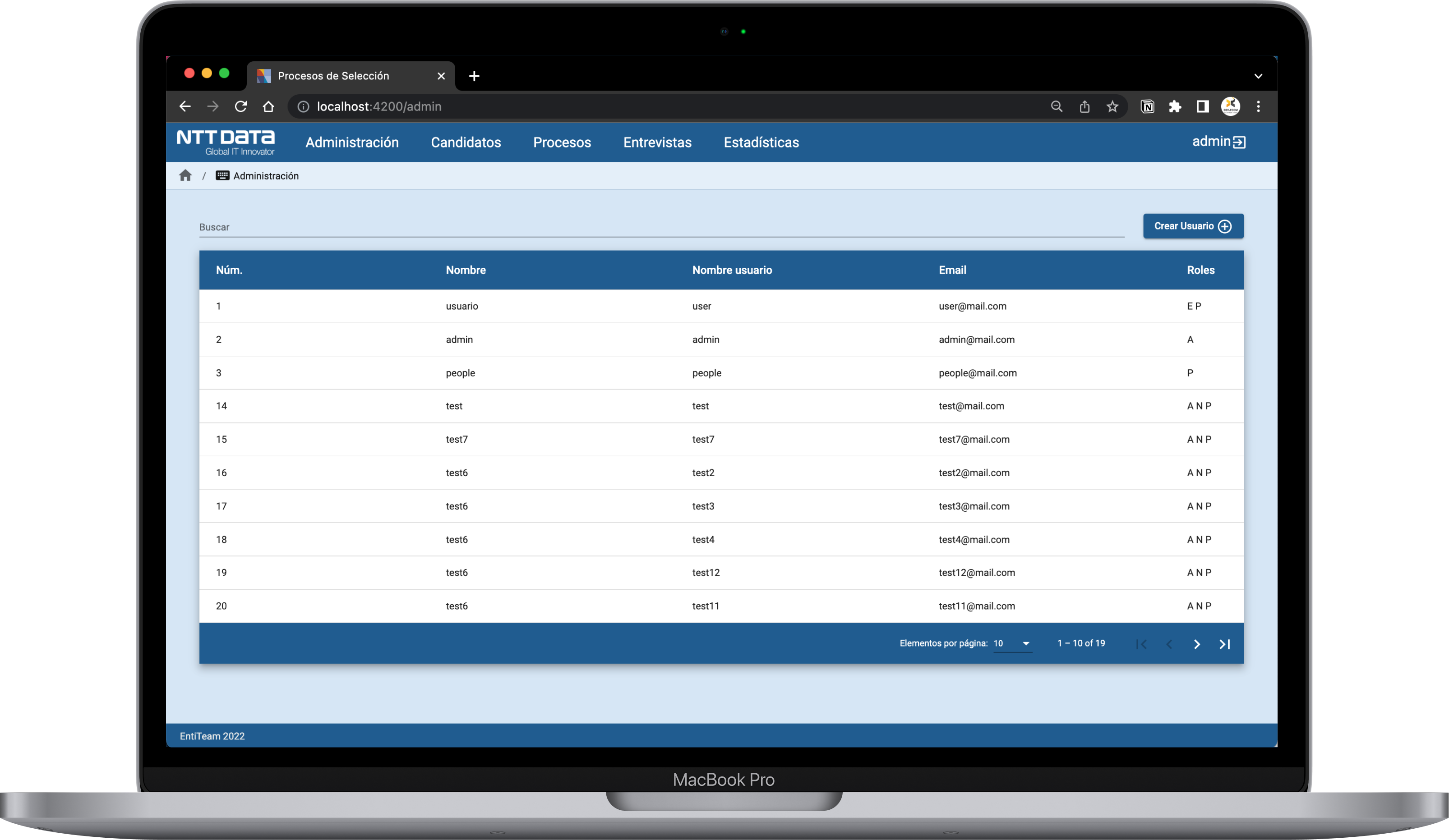Open Chrome three-dot menu
Image resolution: width=1449 pixels, height=840 pixels.
point(1258,107)
